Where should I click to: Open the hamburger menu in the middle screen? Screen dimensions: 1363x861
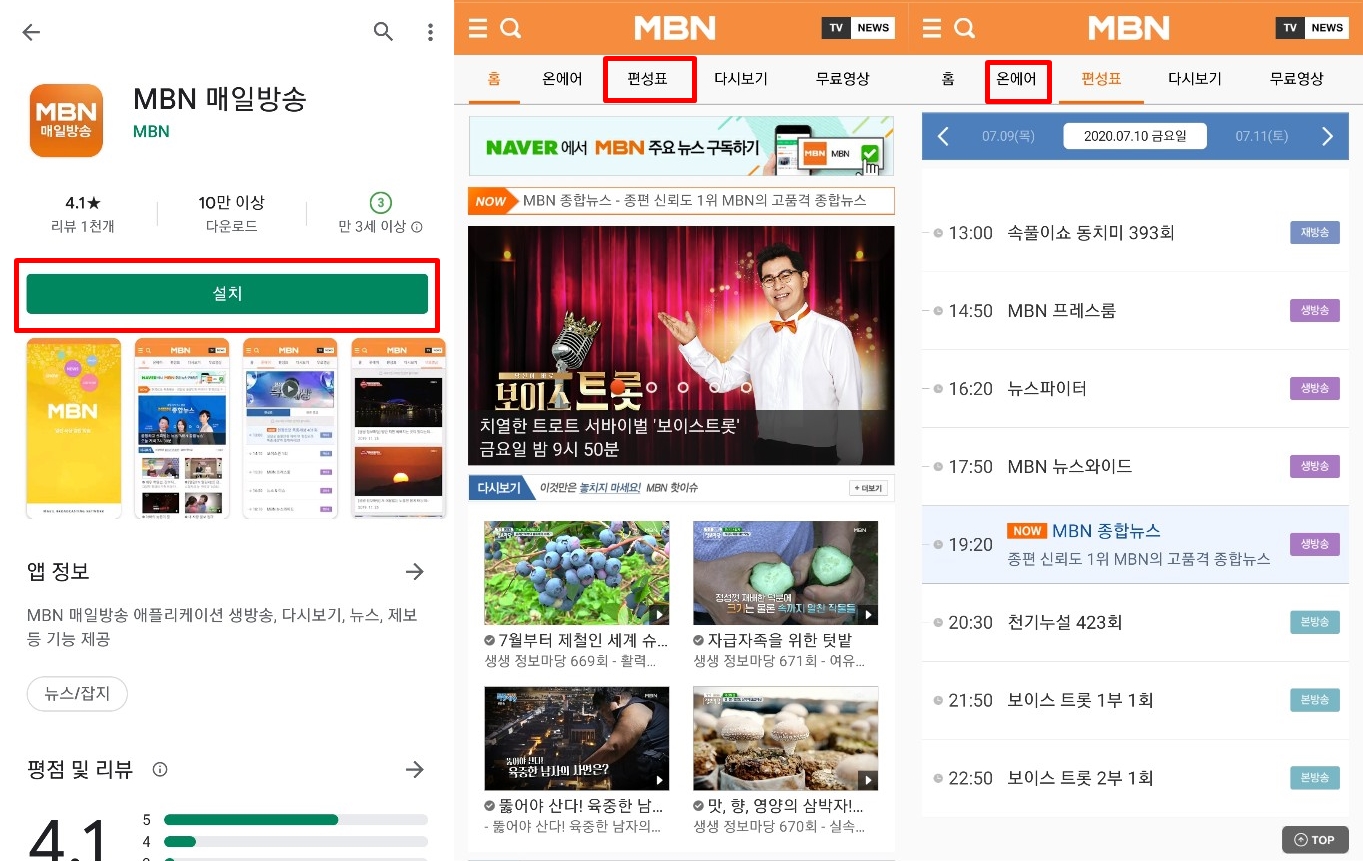tap(478, 28)
